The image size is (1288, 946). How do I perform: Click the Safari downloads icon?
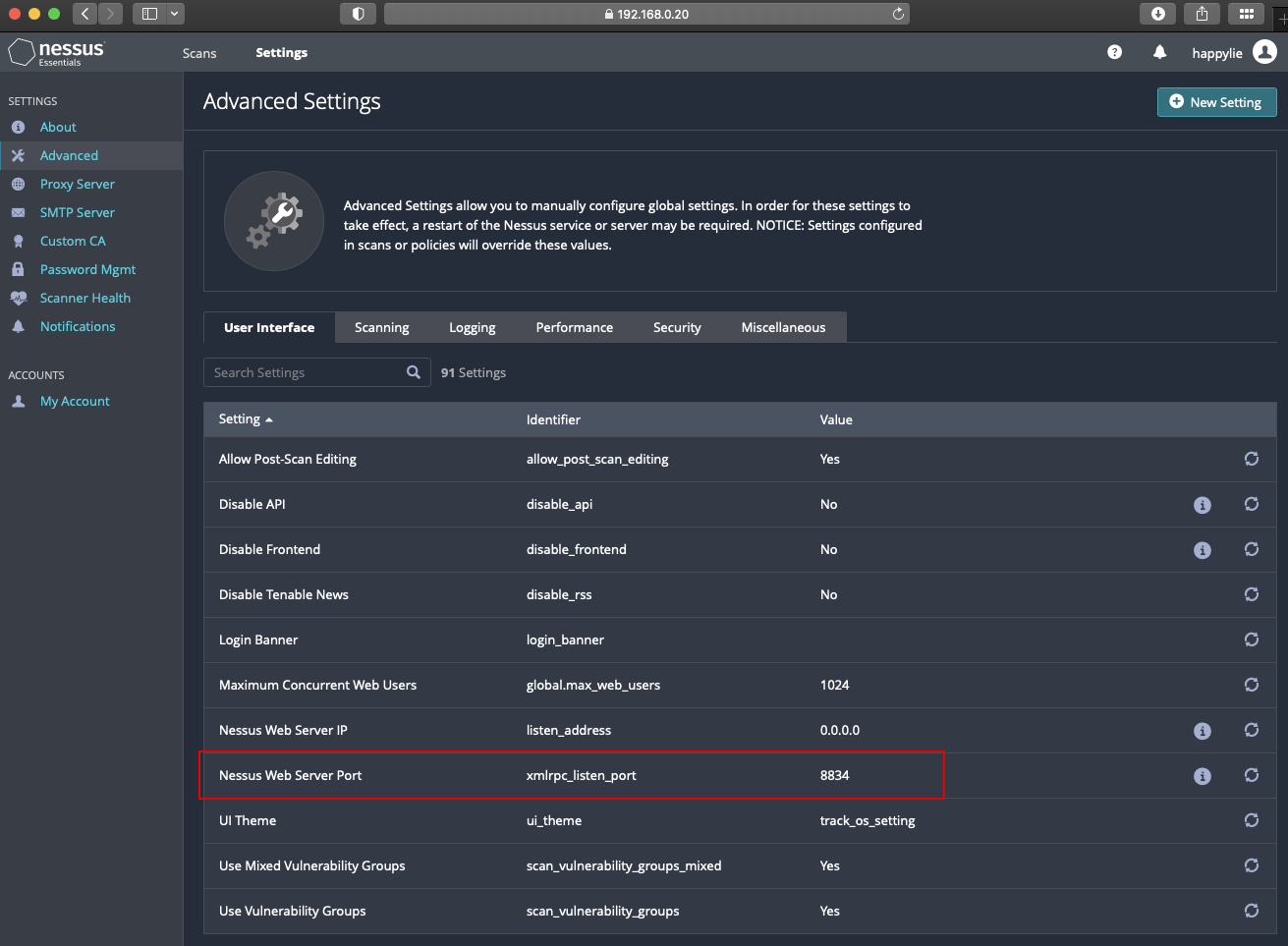point(1157,14)
